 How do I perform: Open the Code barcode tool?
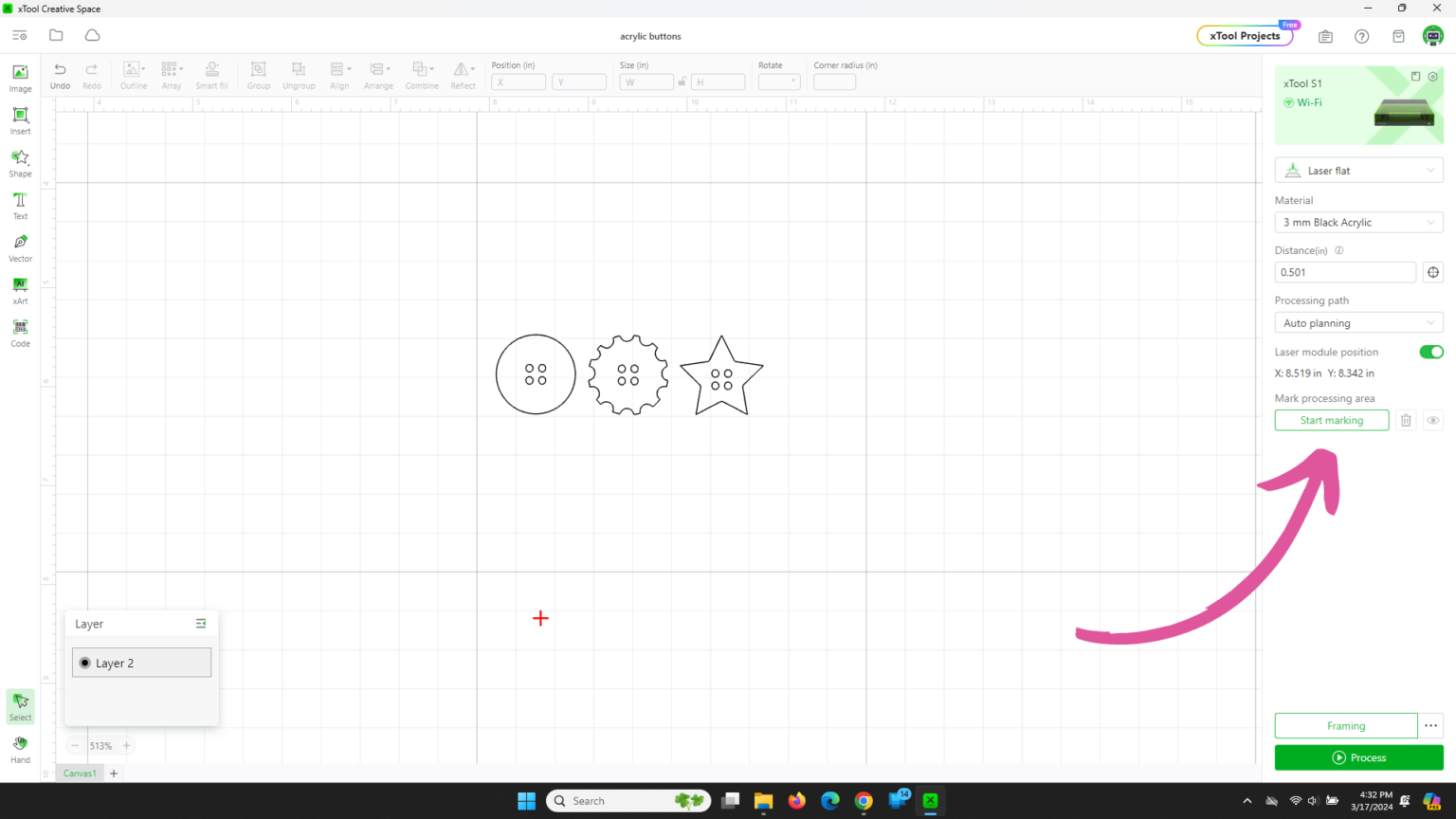(x=20, y=333)
